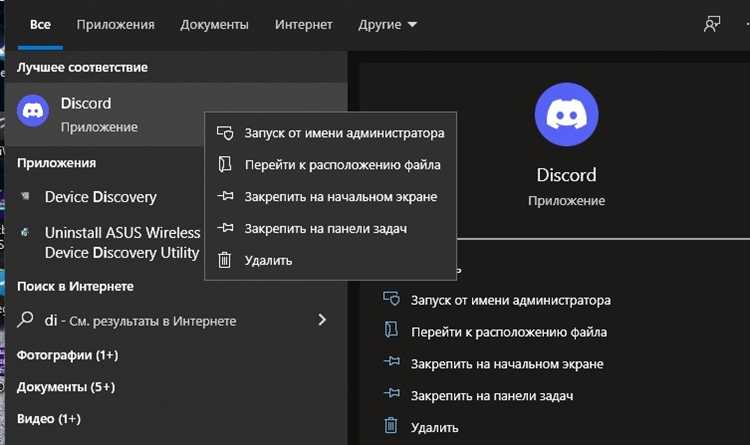750x445 pixels.
Task: Click Закрепить на начальном экране in right pane
Action: tap(507, 364)
